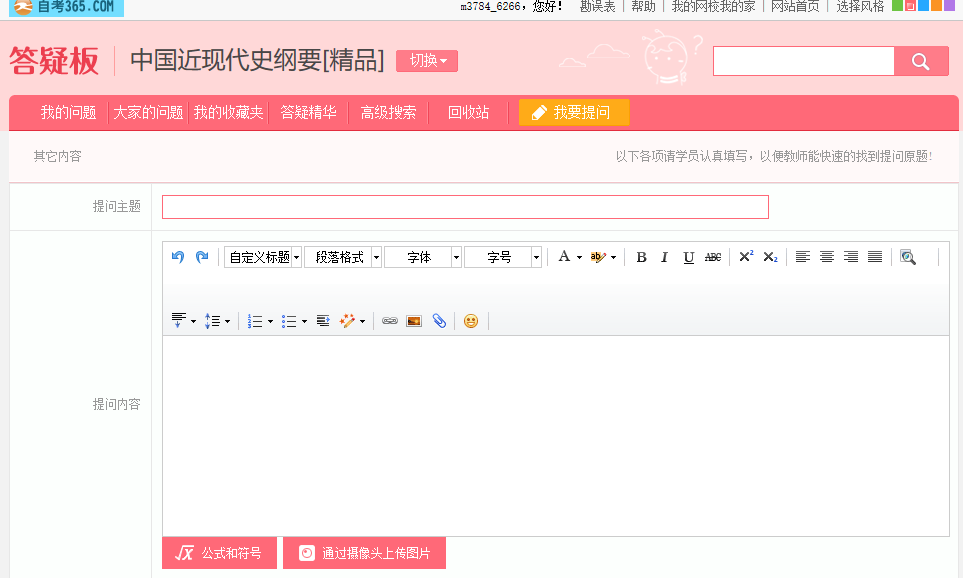Justify text with the align justify icon

875,257
